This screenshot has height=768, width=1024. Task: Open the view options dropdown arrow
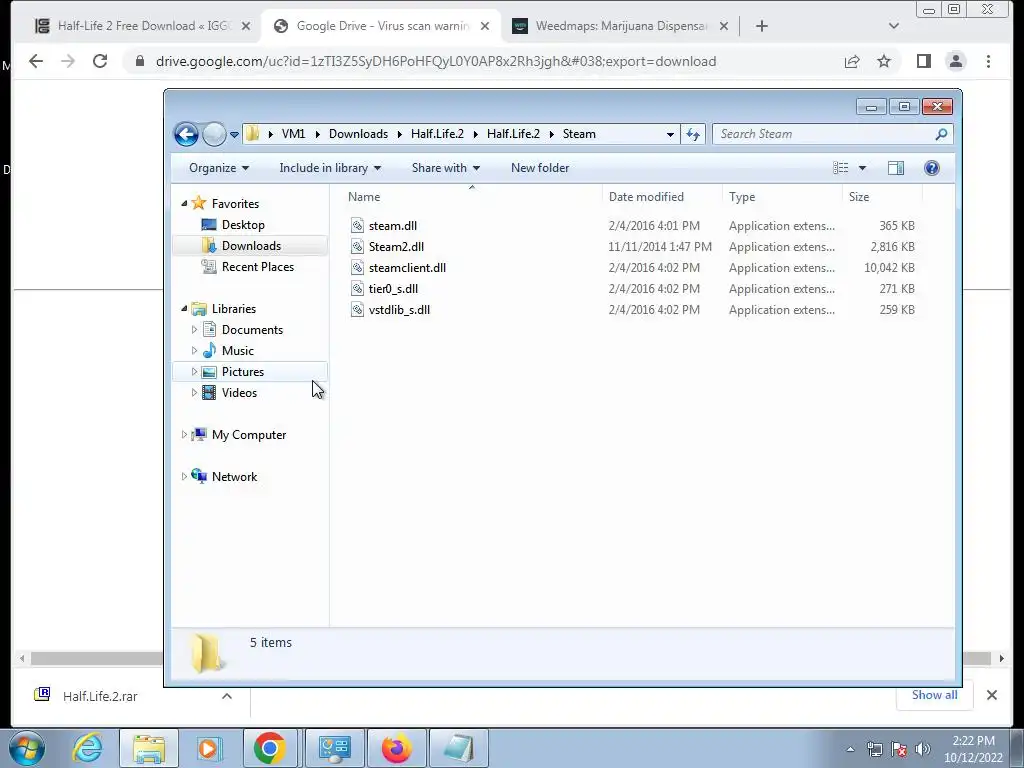pyautogui.click(x=862, y=168)
